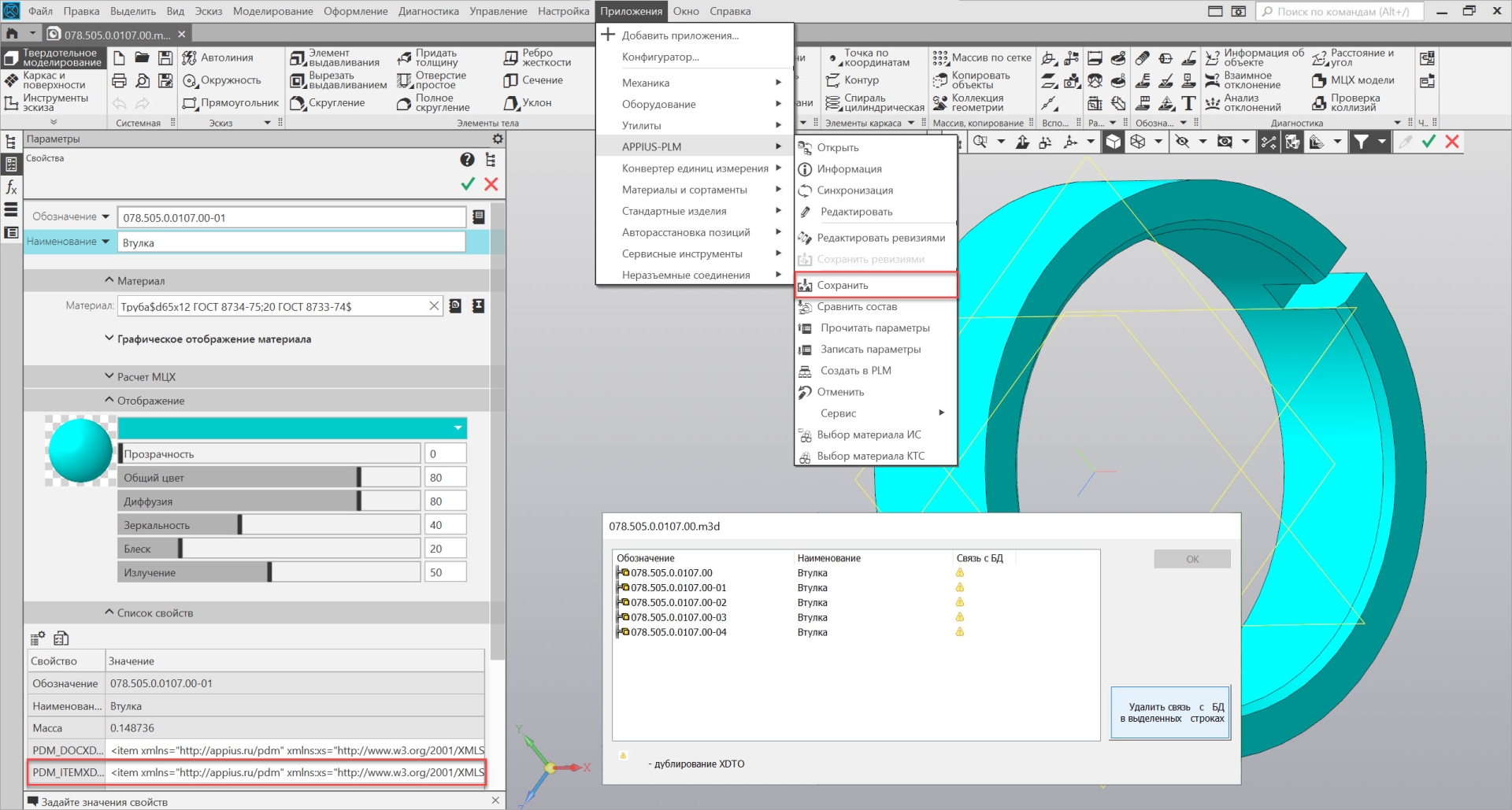
Task: Click the Ребро жесткости tool
Action: [x=538, y=57]
